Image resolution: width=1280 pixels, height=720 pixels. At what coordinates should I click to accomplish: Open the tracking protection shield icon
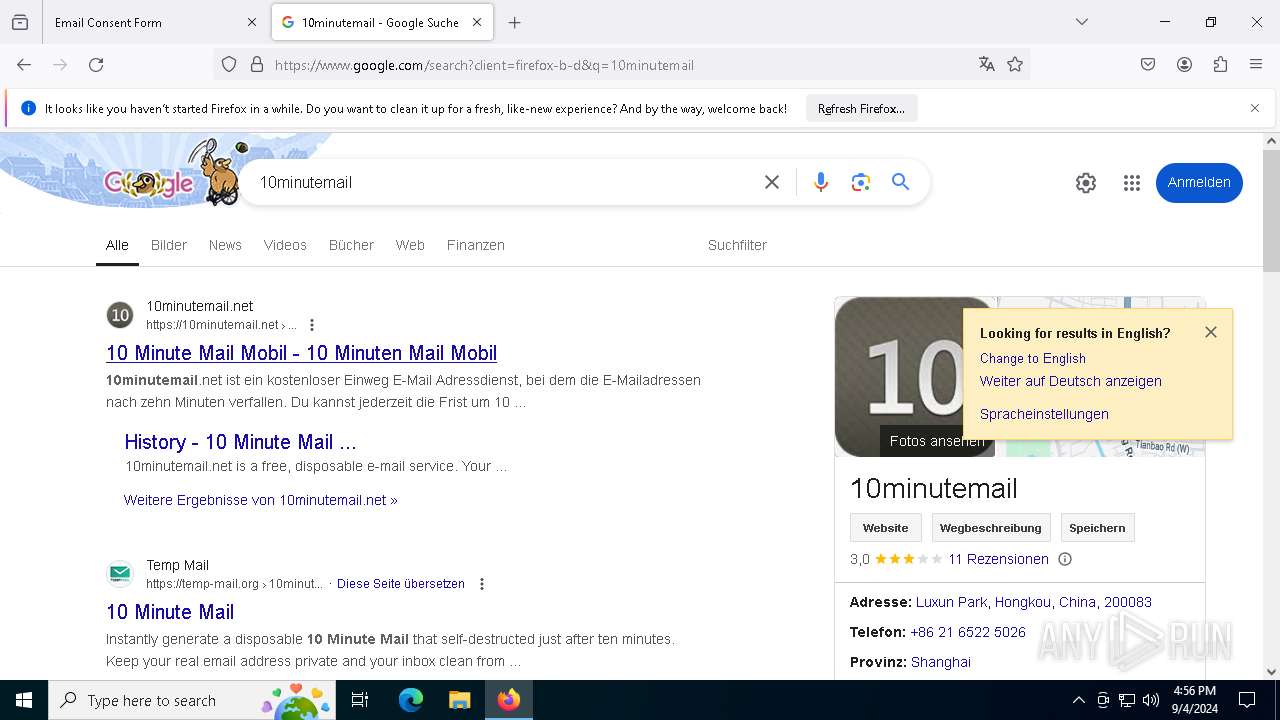[229, 65]
